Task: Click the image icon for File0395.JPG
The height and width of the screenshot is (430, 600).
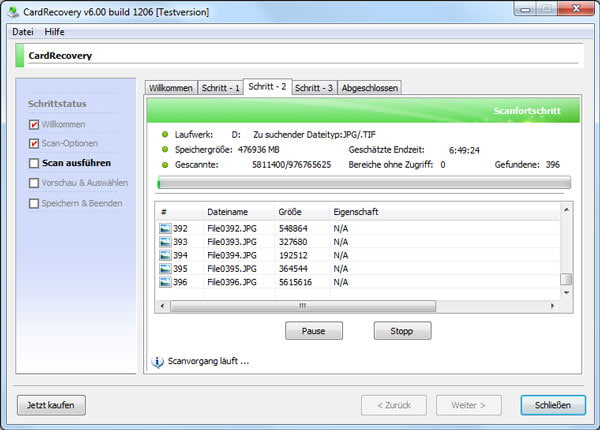Action: [x=166, y=268]
